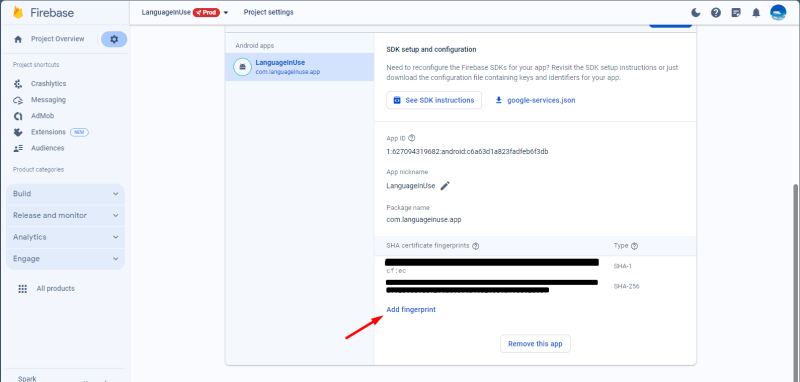Open All products grid icon
800x382 pixels.
[22, 289]
